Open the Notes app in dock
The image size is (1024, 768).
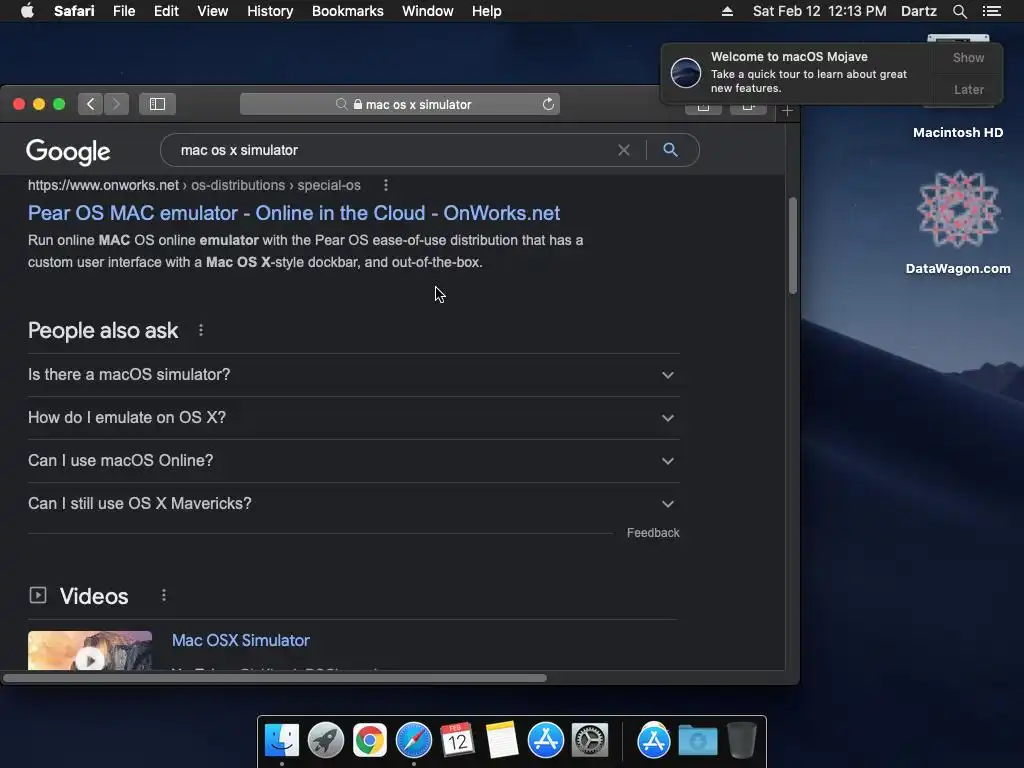502,740
